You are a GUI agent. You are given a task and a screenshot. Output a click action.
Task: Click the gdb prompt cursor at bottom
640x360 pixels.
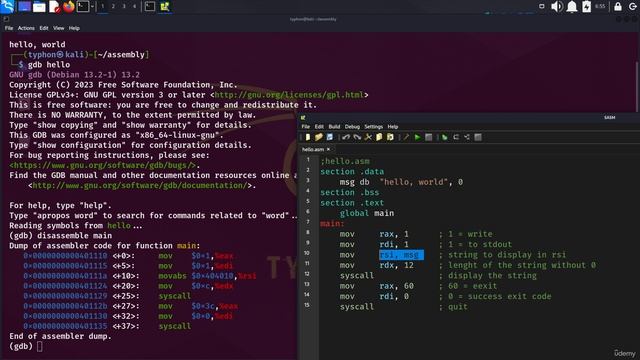pos(40,346)
